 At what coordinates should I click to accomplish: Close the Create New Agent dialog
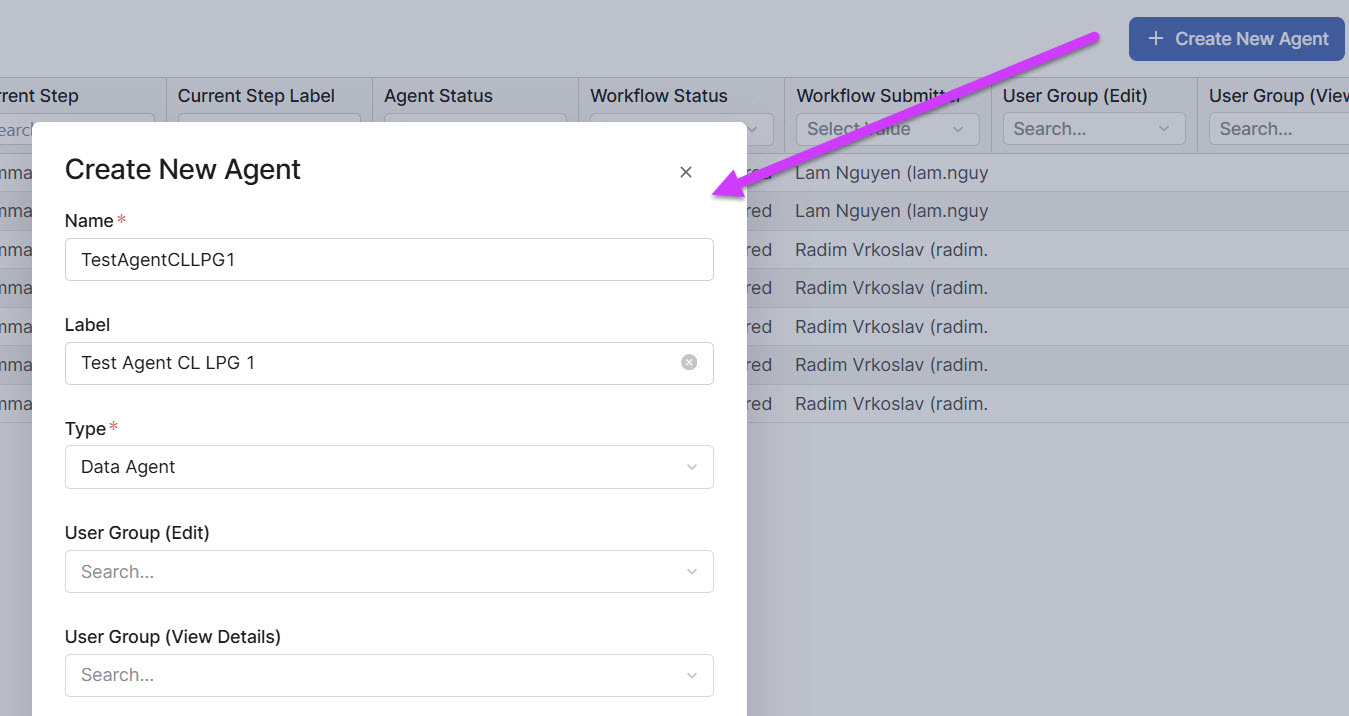coord(686,172)
